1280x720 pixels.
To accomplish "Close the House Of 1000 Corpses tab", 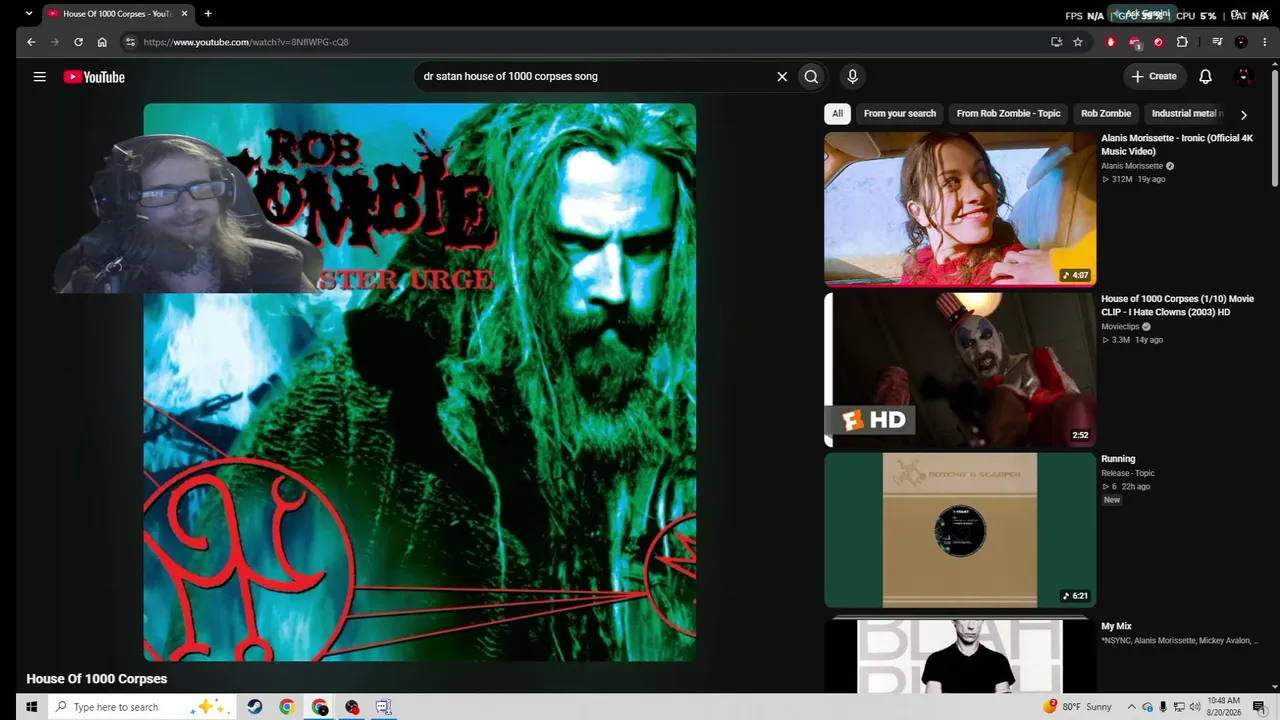I will point(184,14).
